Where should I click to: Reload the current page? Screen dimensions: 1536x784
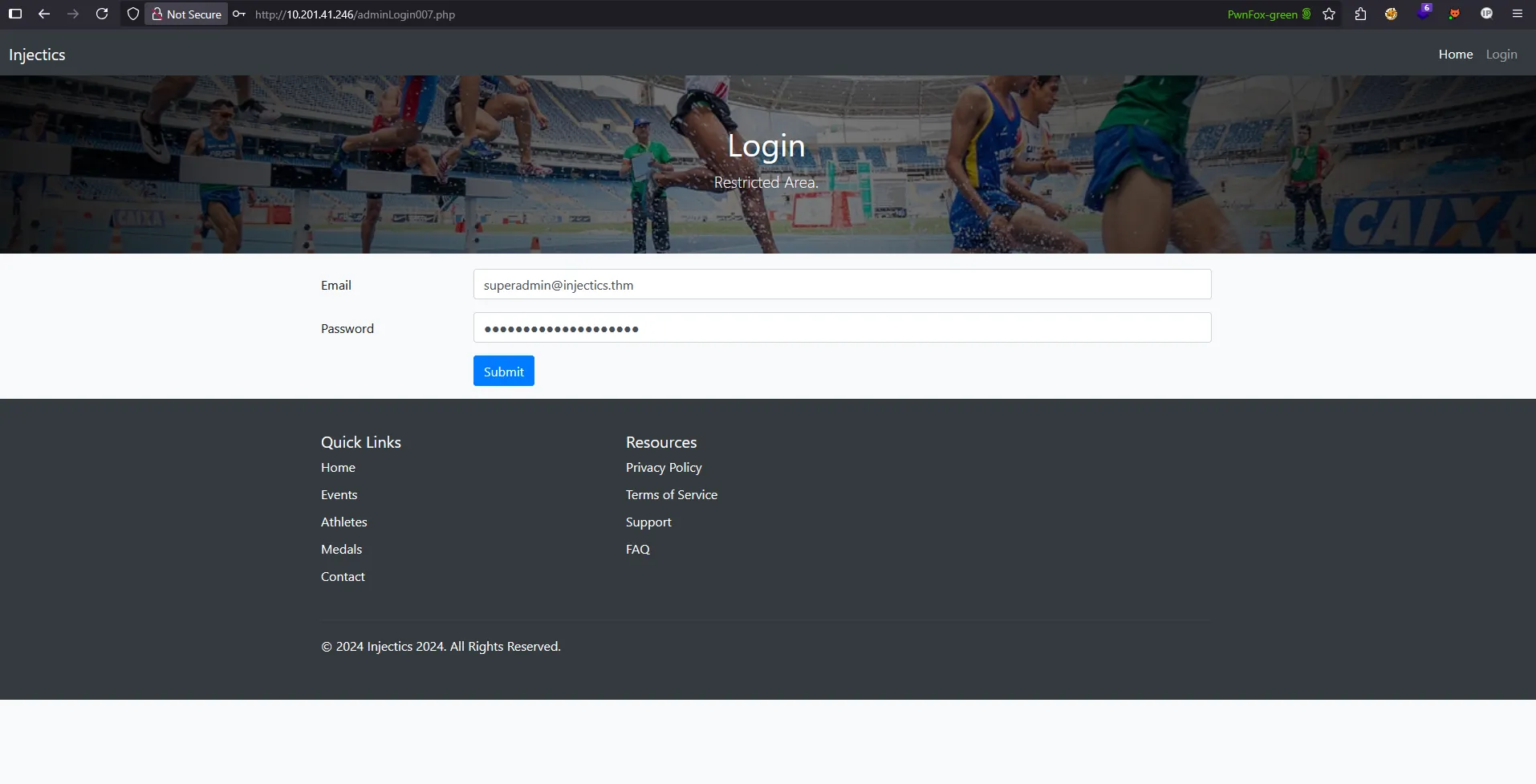click(102, 14)
